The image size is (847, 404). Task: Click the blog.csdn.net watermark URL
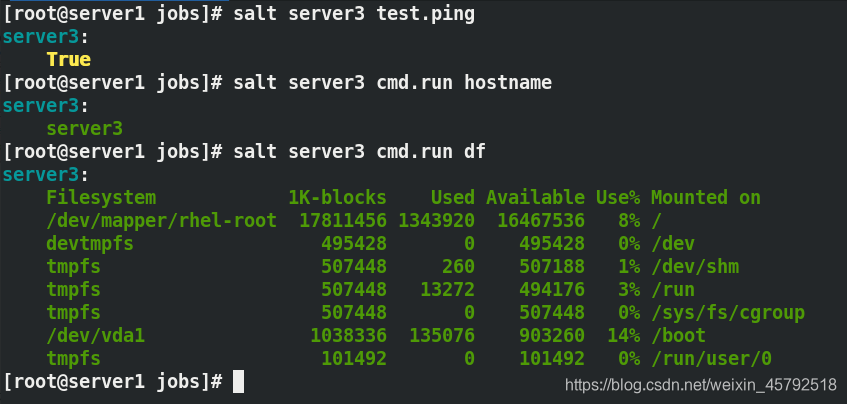pos(701,385)
